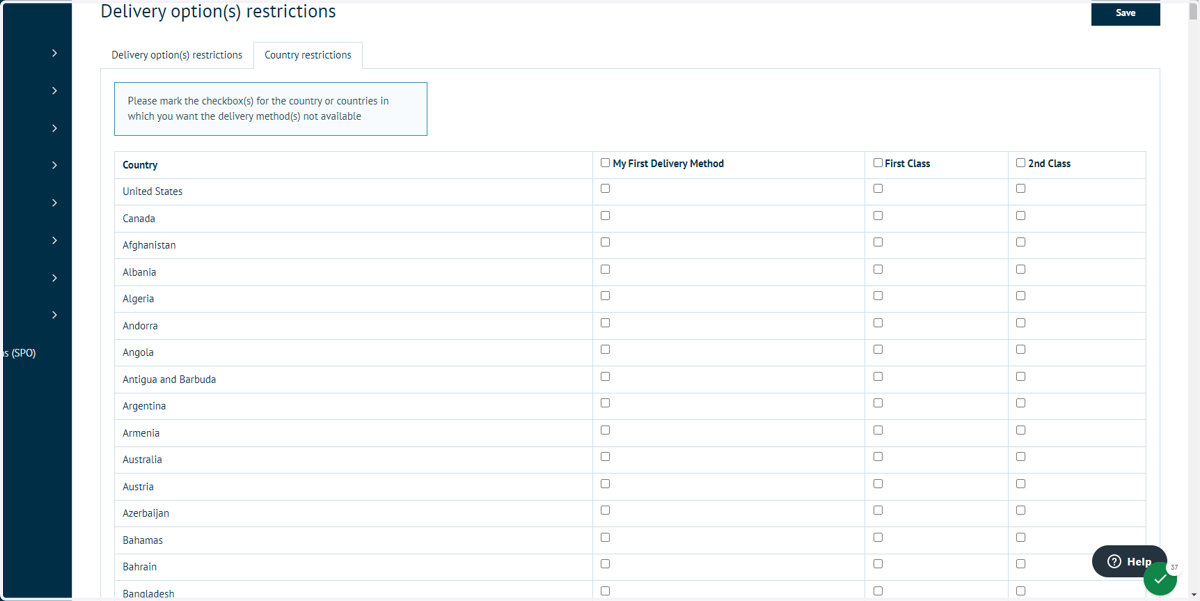Tick 2nd Class for Antigua and Barbuda
Viewport: 1200px width, 601px height.
coord(1021,376)
